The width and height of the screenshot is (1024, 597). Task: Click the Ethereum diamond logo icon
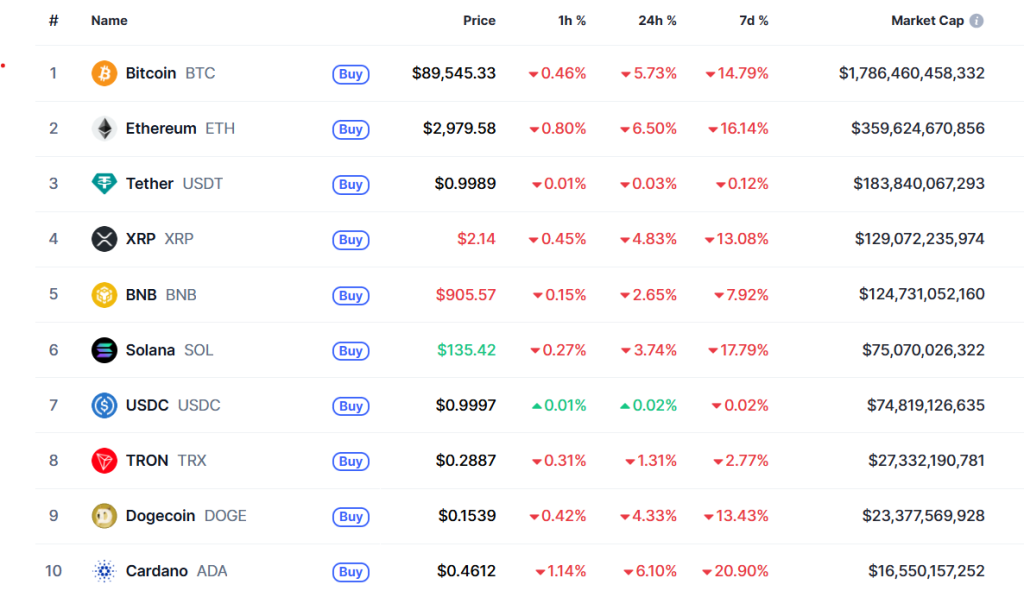pyautogui.click(x=104, y=129)
